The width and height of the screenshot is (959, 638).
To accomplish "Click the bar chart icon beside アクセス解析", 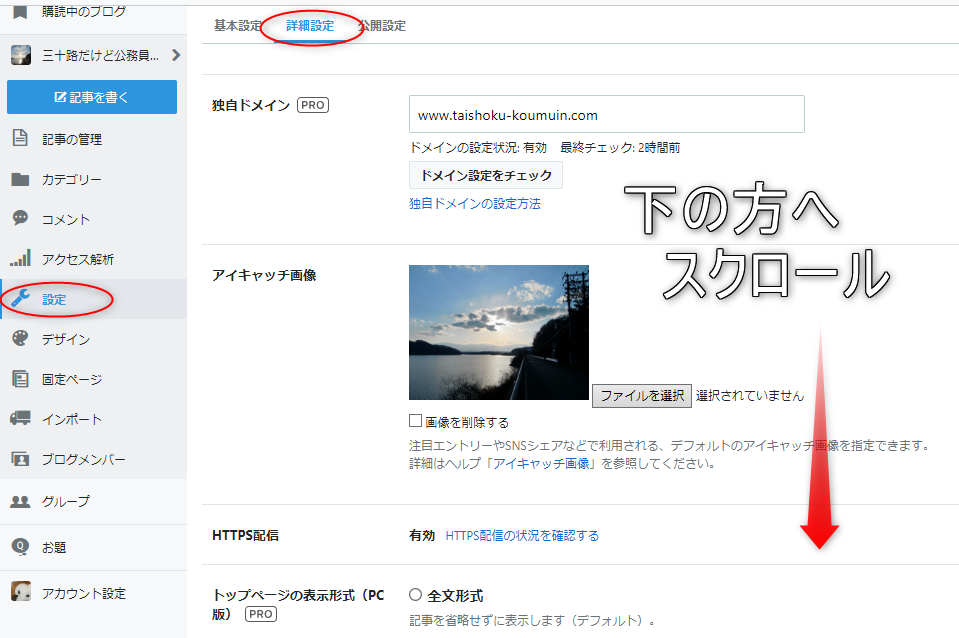I will point(20,258).
